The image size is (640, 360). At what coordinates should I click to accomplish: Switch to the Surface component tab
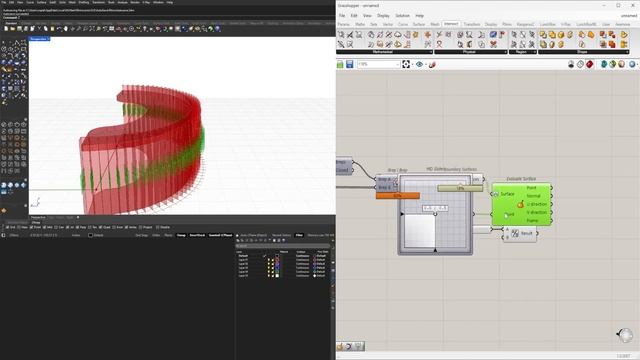point(419,24)
